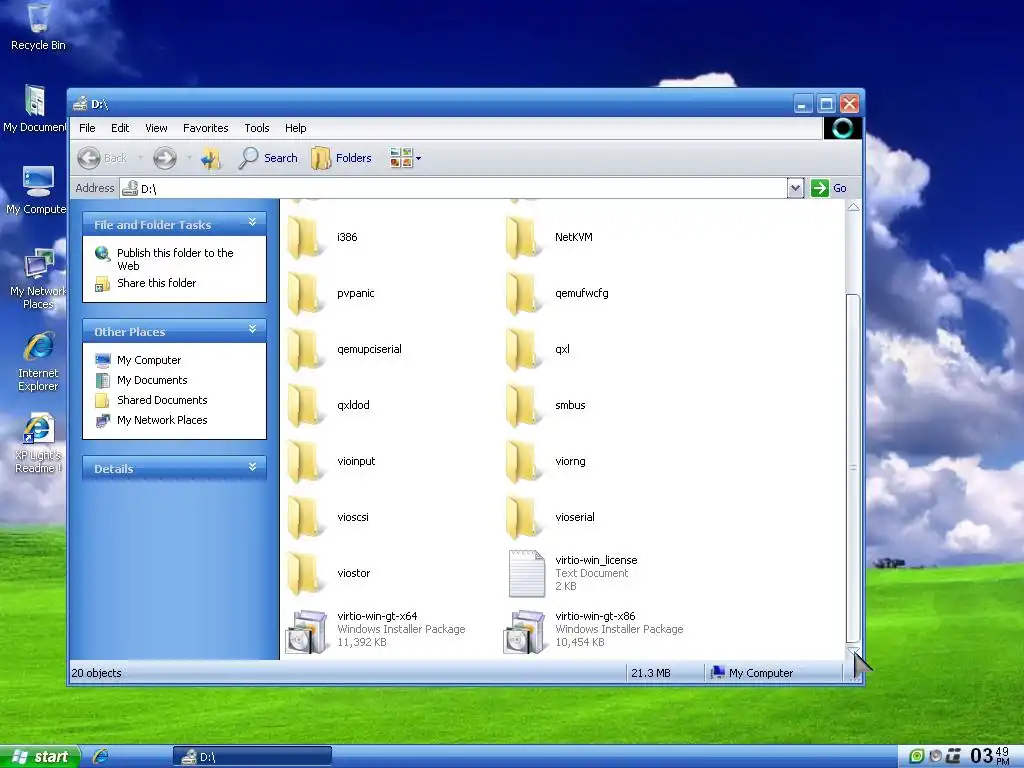Open the Favorites menu
Screen dimensions: 1024x768
(x=206, y=128)
